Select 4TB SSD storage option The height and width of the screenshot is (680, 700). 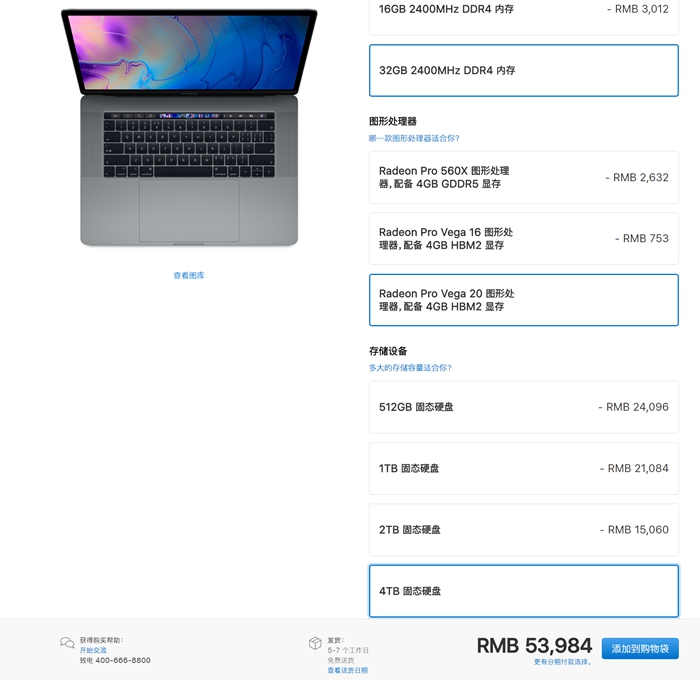pos(524,591)
